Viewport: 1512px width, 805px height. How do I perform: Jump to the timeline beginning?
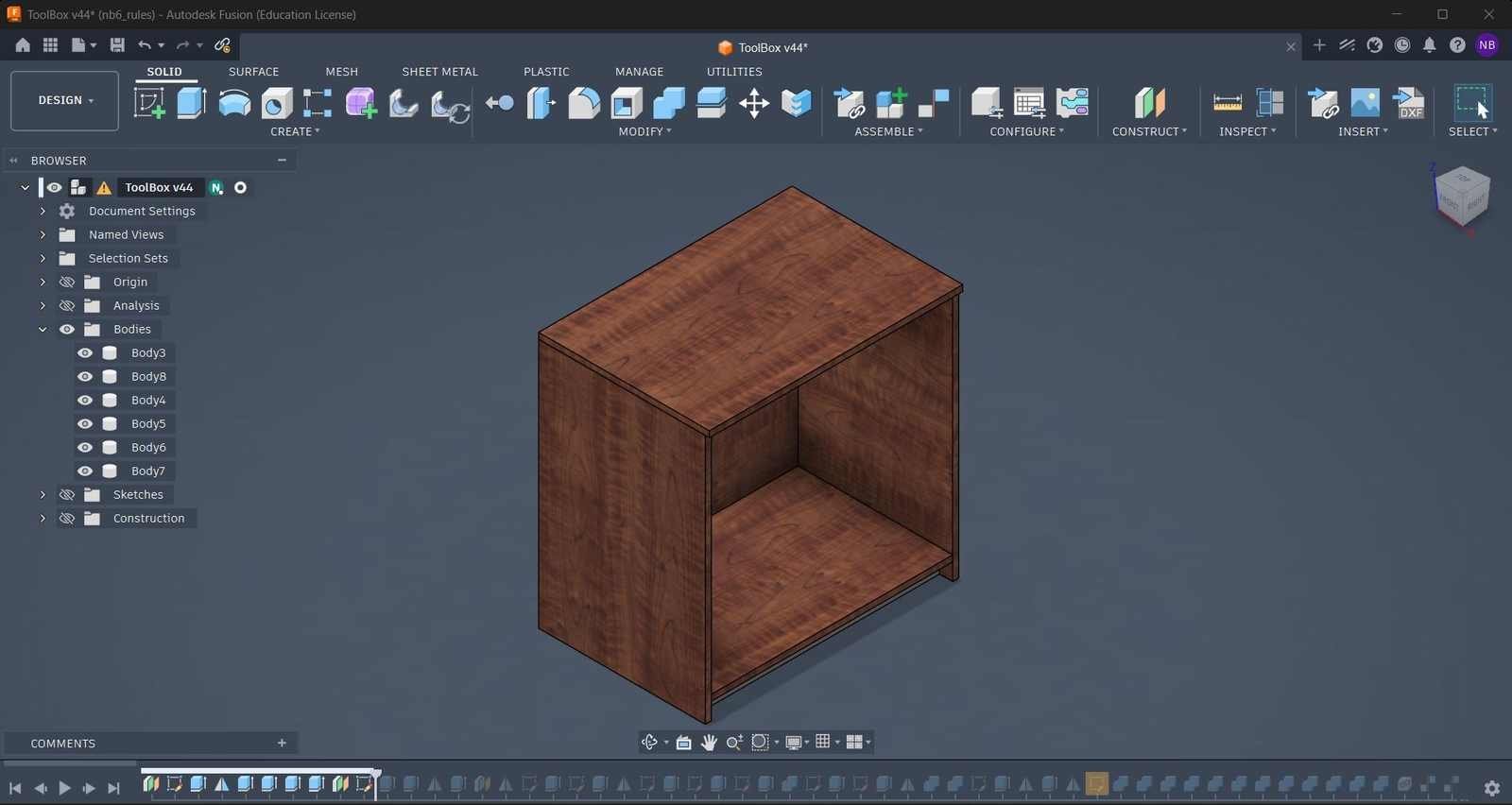(x=15, y=788)
